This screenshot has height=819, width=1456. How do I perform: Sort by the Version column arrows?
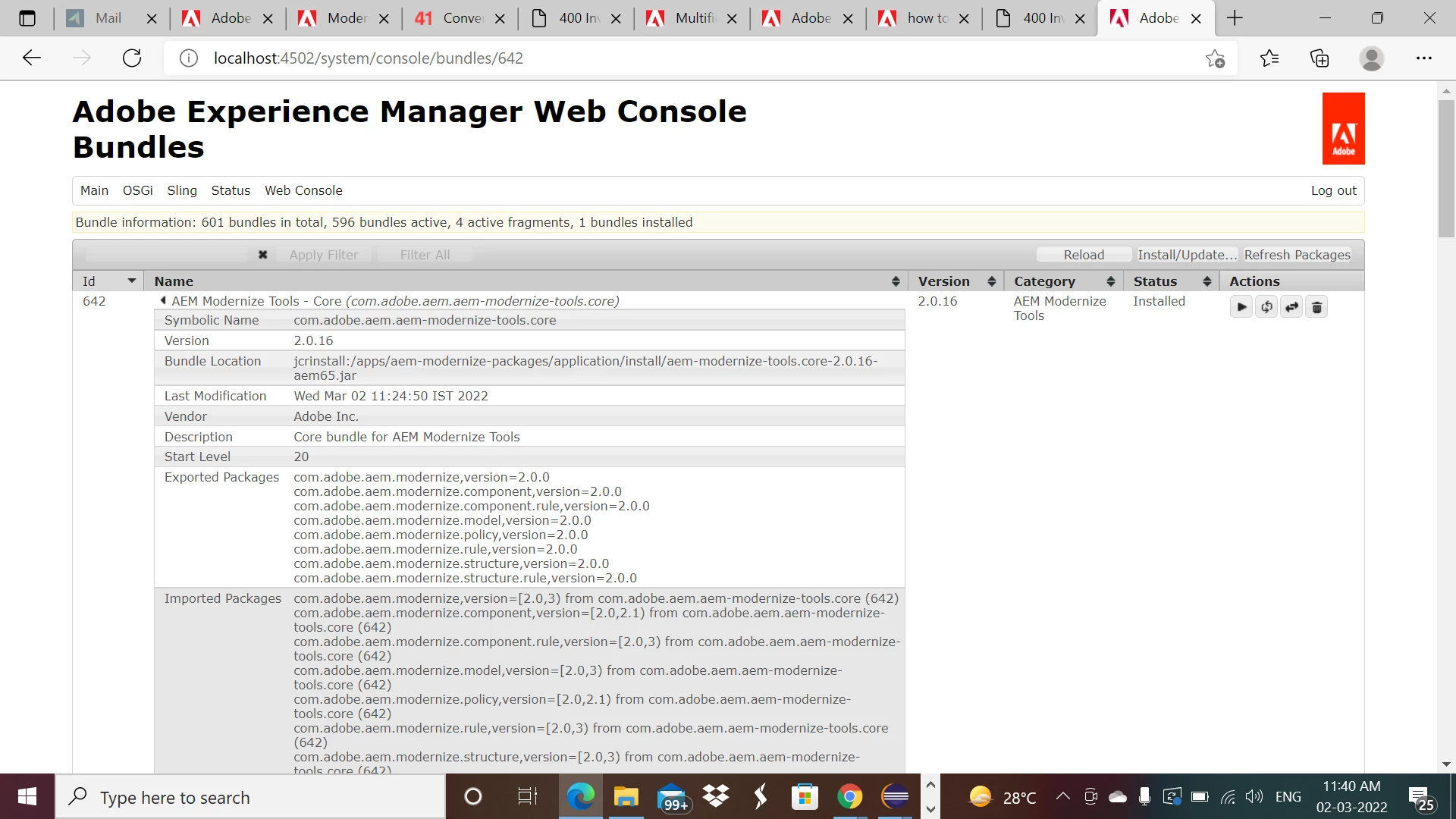click(991, 281)
